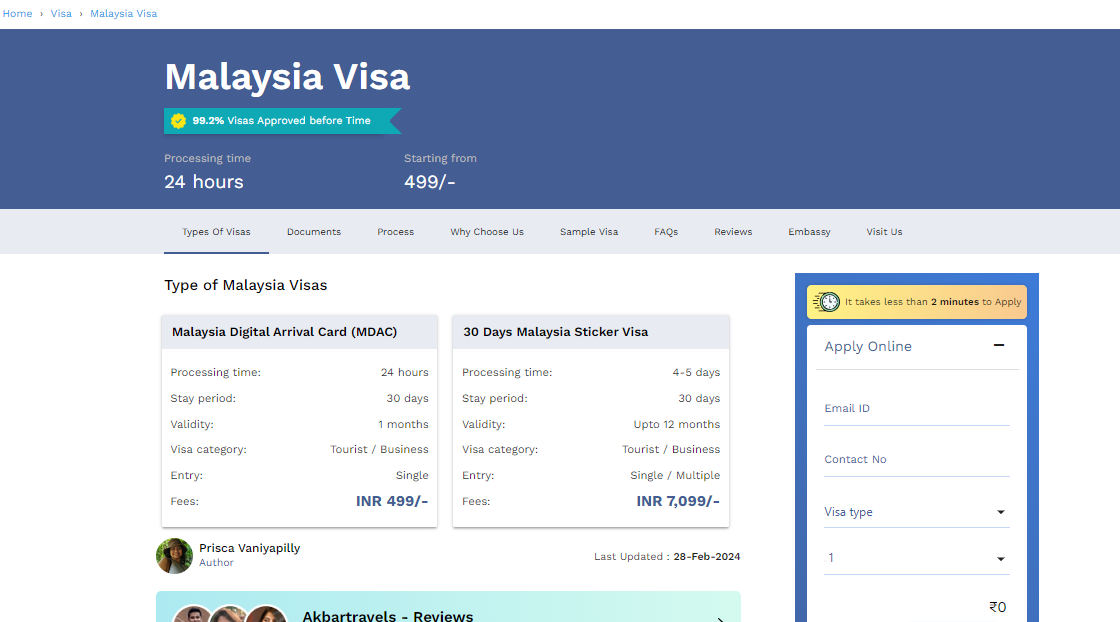Click the ₹0 total amount
Viewport: 1120px width, 622px height.
point(998,607)
